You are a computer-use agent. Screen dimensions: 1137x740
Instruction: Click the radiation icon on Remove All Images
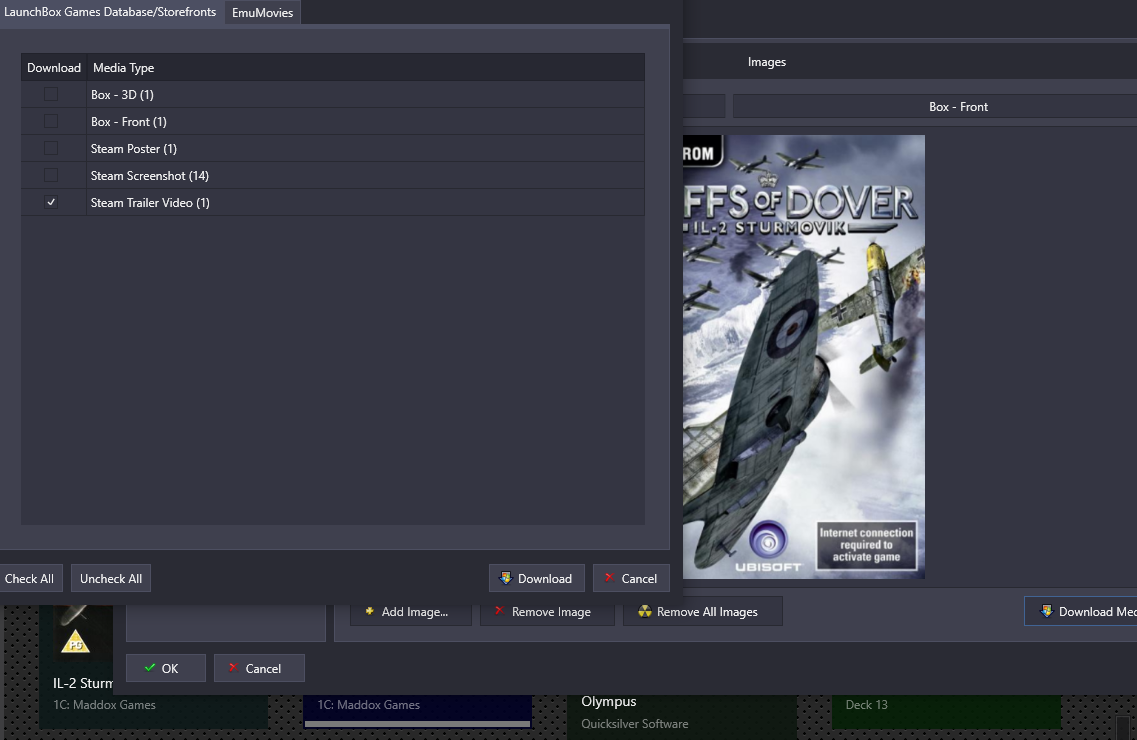pos(645,611)
